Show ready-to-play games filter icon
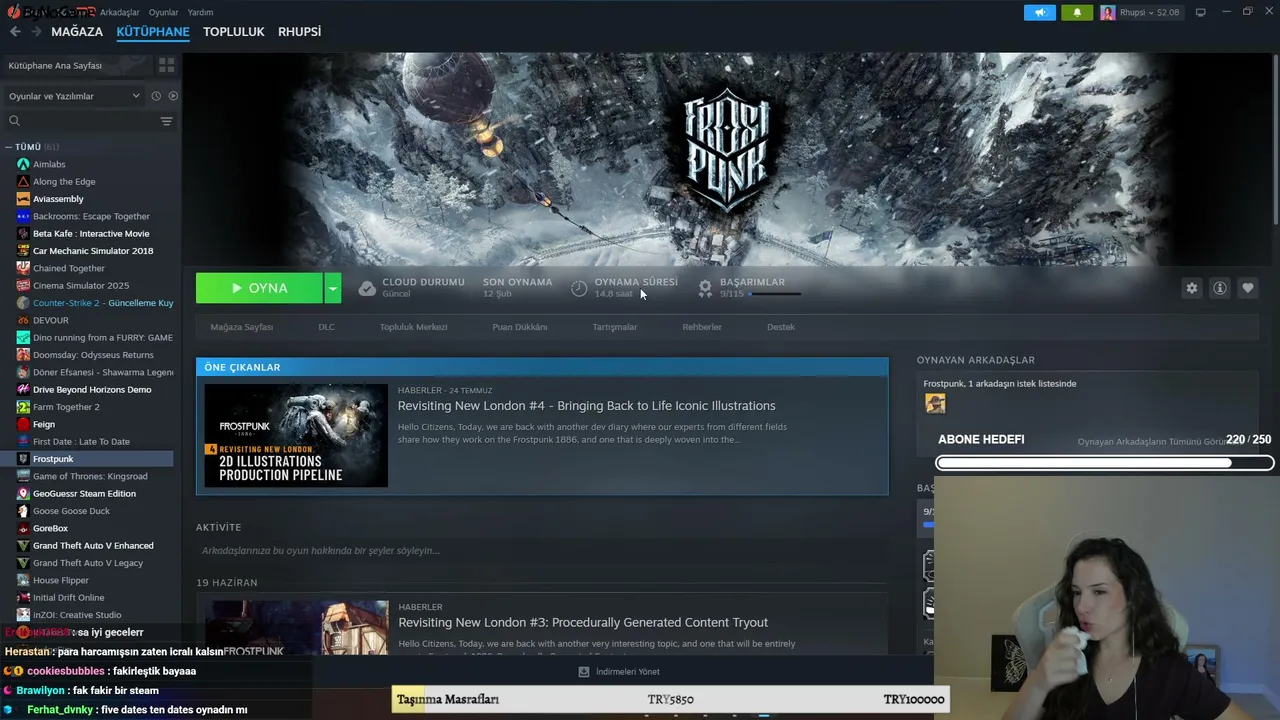1280x720 pixels. coord(173,96)
